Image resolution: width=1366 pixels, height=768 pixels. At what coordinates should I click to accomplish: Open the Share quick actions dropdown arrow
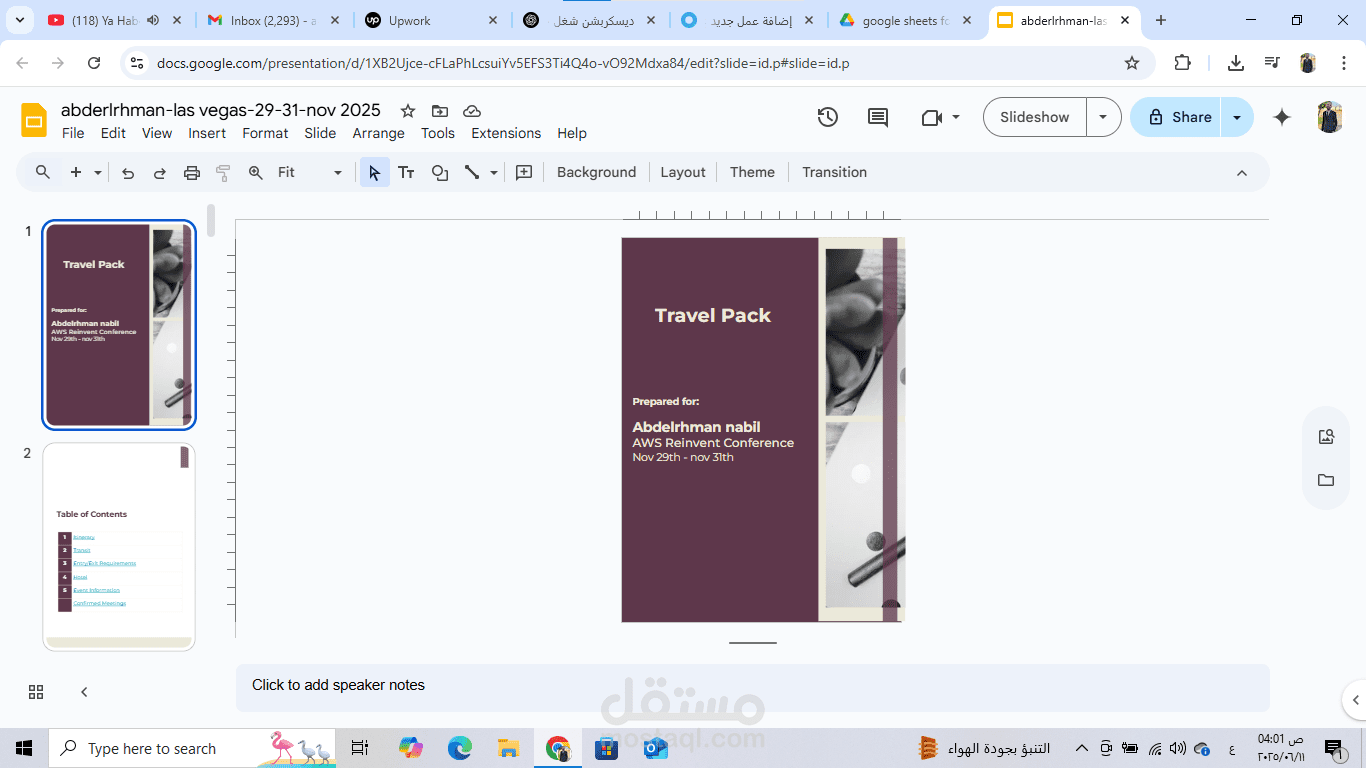1237,117
